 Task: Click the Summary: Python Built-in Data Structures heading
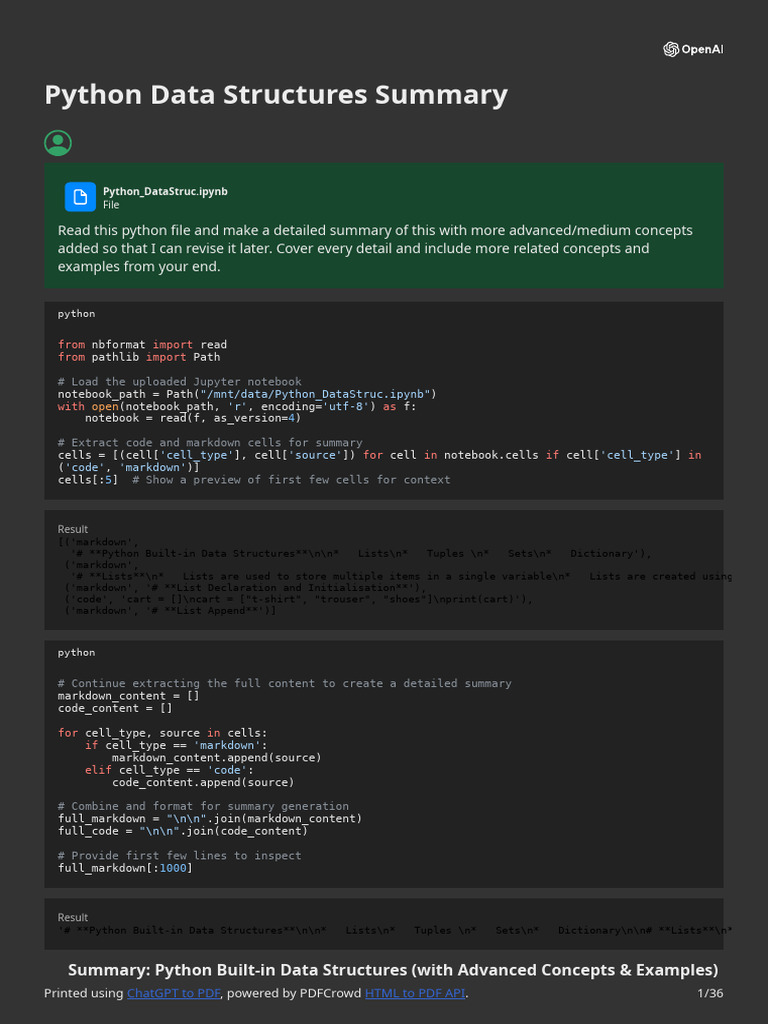393,970
